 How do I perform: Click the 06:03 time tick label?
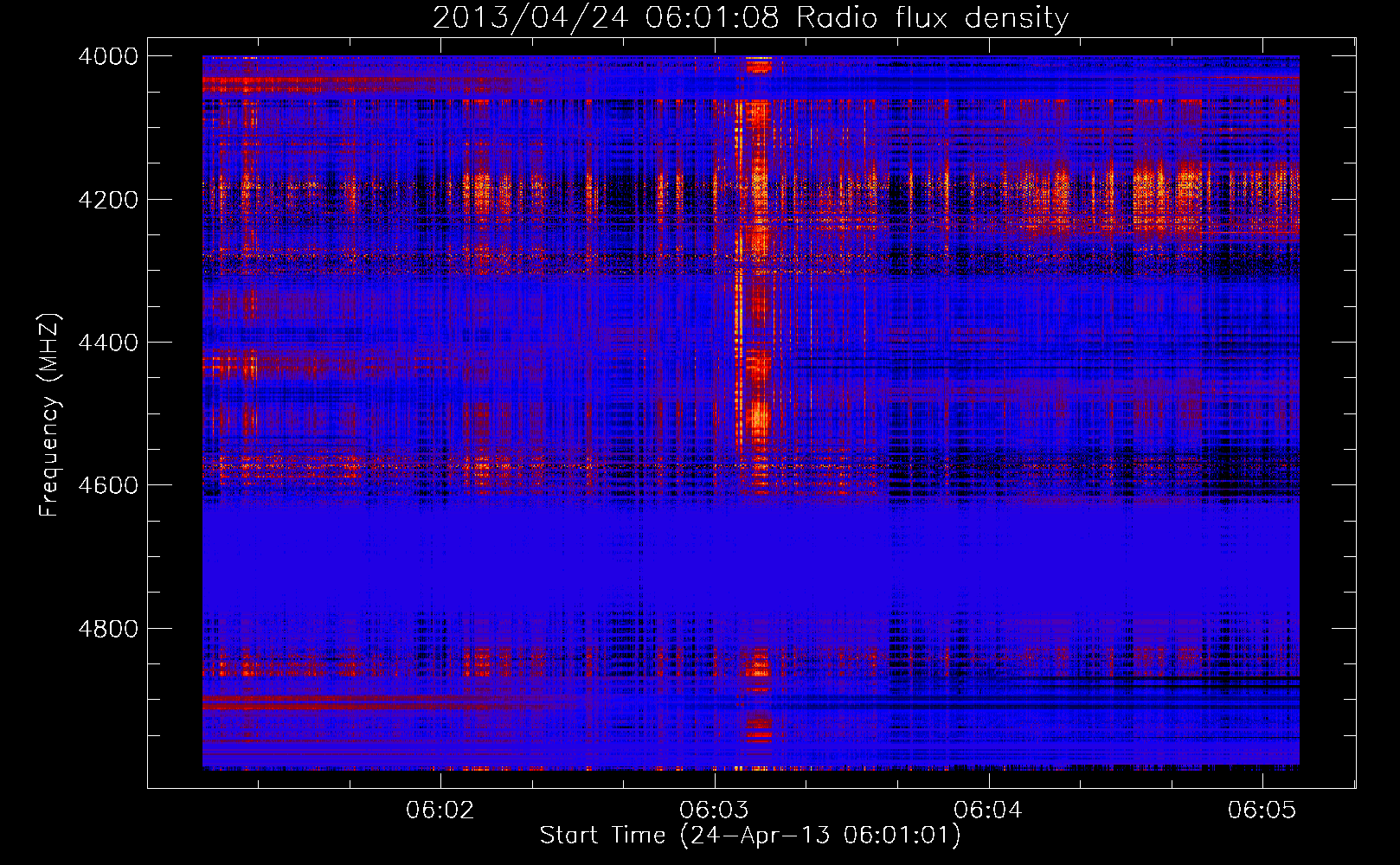[x=715, y=811]
